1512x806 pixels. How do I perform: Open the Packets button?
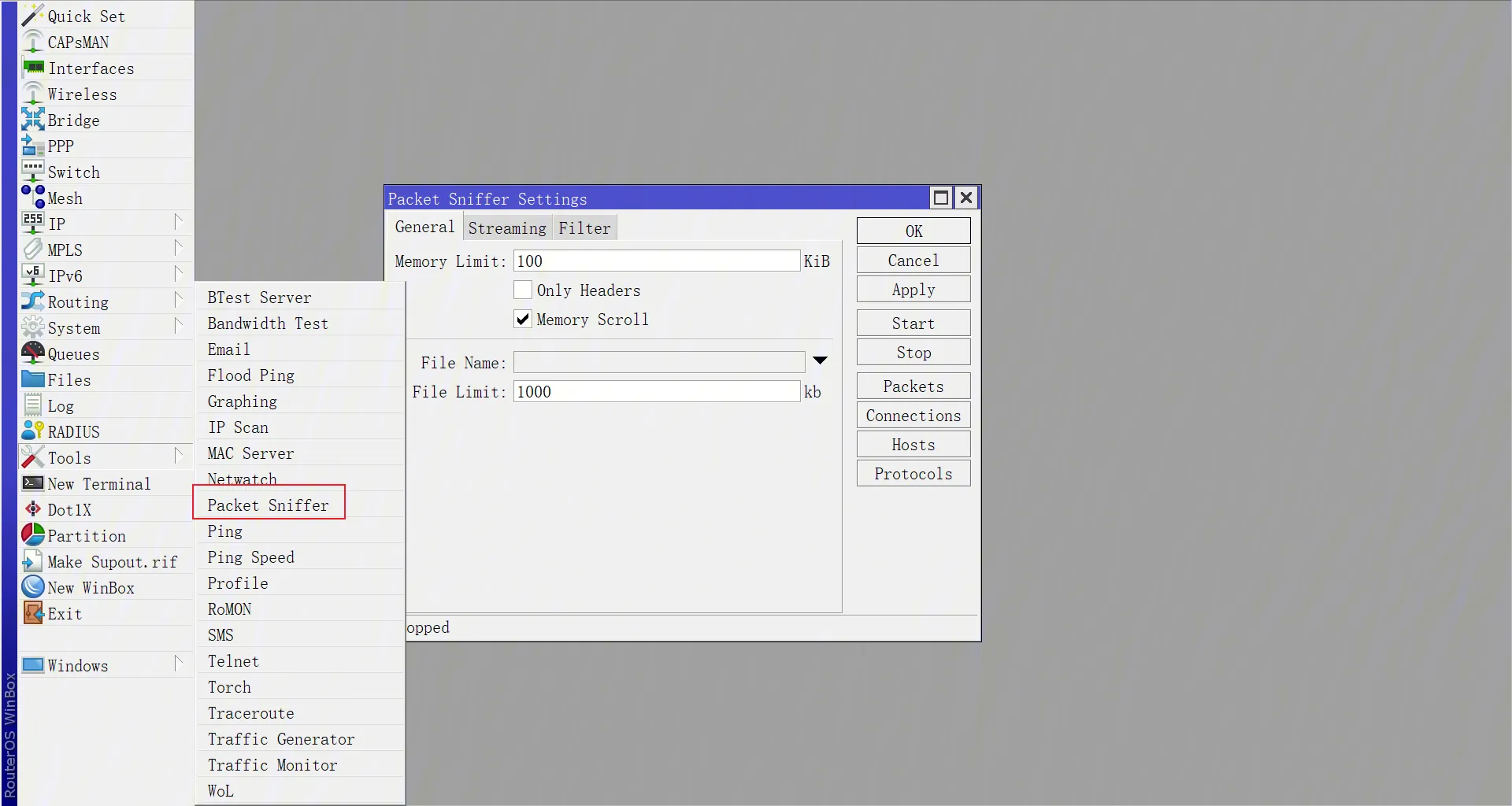[x=913, y=386]
